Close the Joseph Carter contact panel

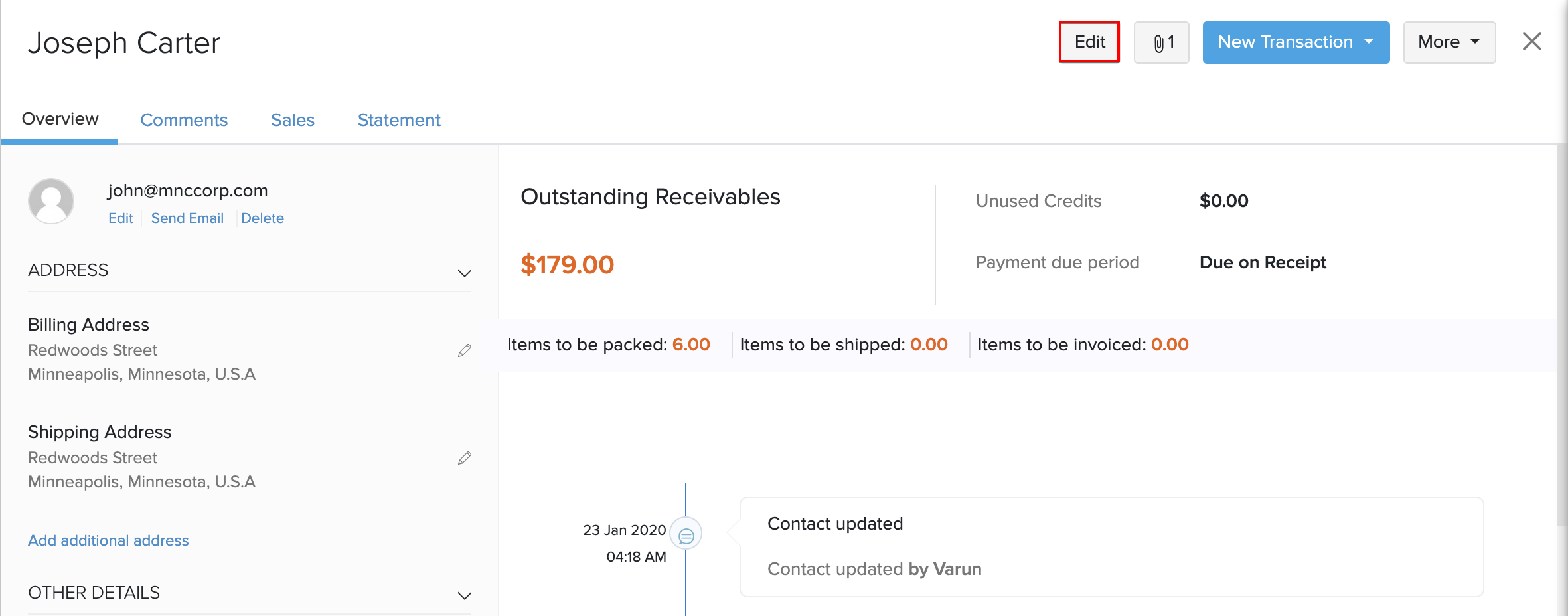(1531, 42)
